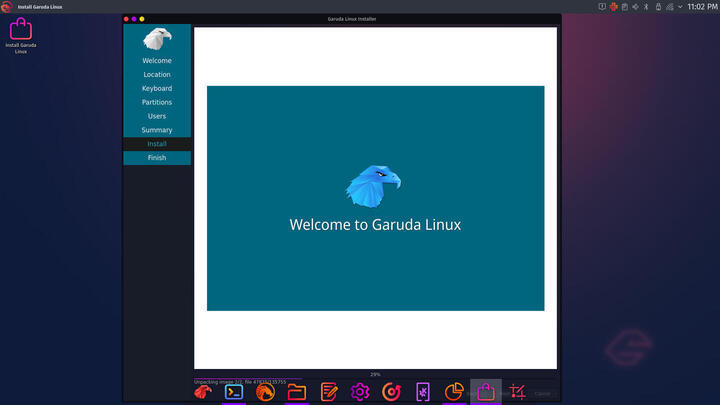This screenshot has height=405, width=720.
Task: Select the Partitions step in the installer sidebar
Action: pos(157,102)
